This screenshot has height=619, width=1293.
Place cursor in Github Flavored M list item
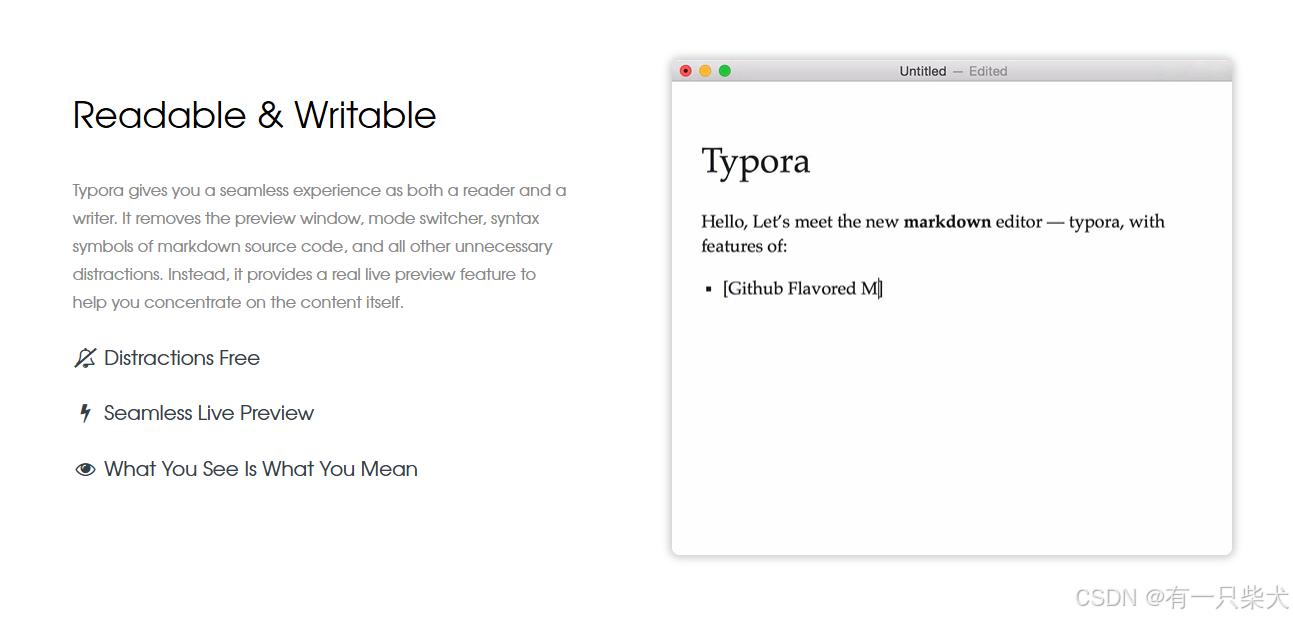(x=802, y=288)
